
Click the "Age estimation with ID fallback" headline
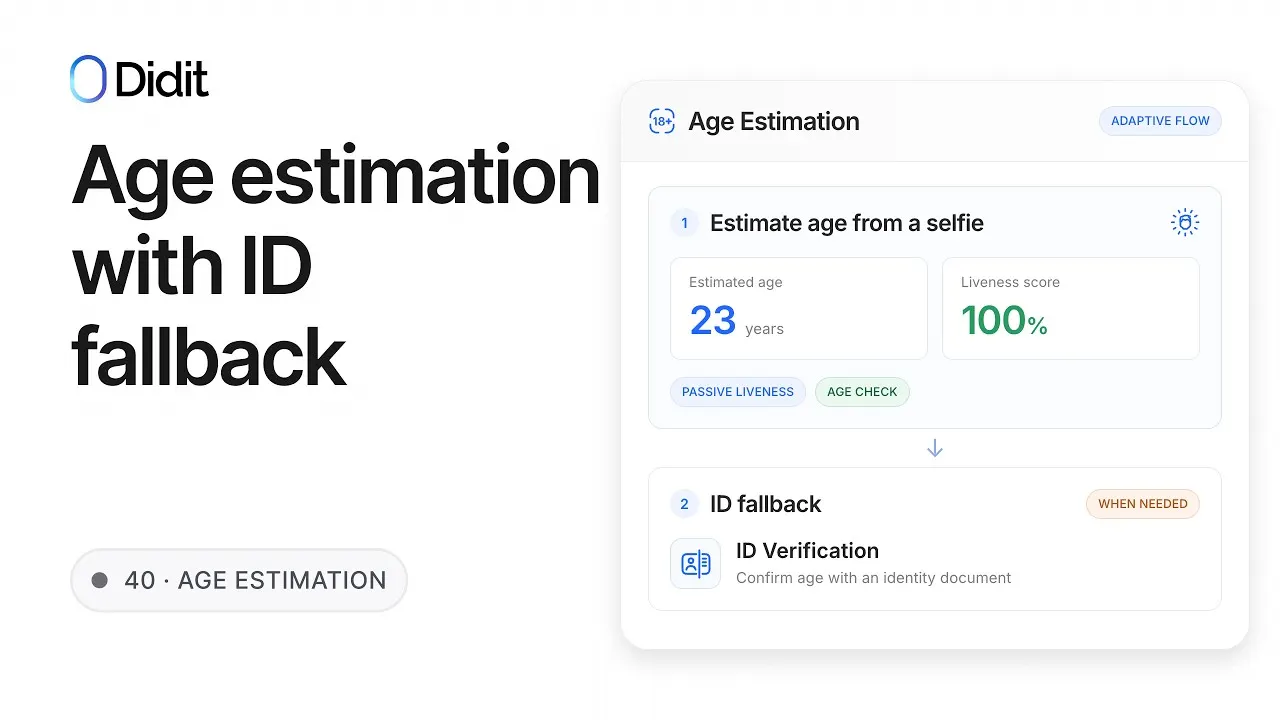click(336, 265)
